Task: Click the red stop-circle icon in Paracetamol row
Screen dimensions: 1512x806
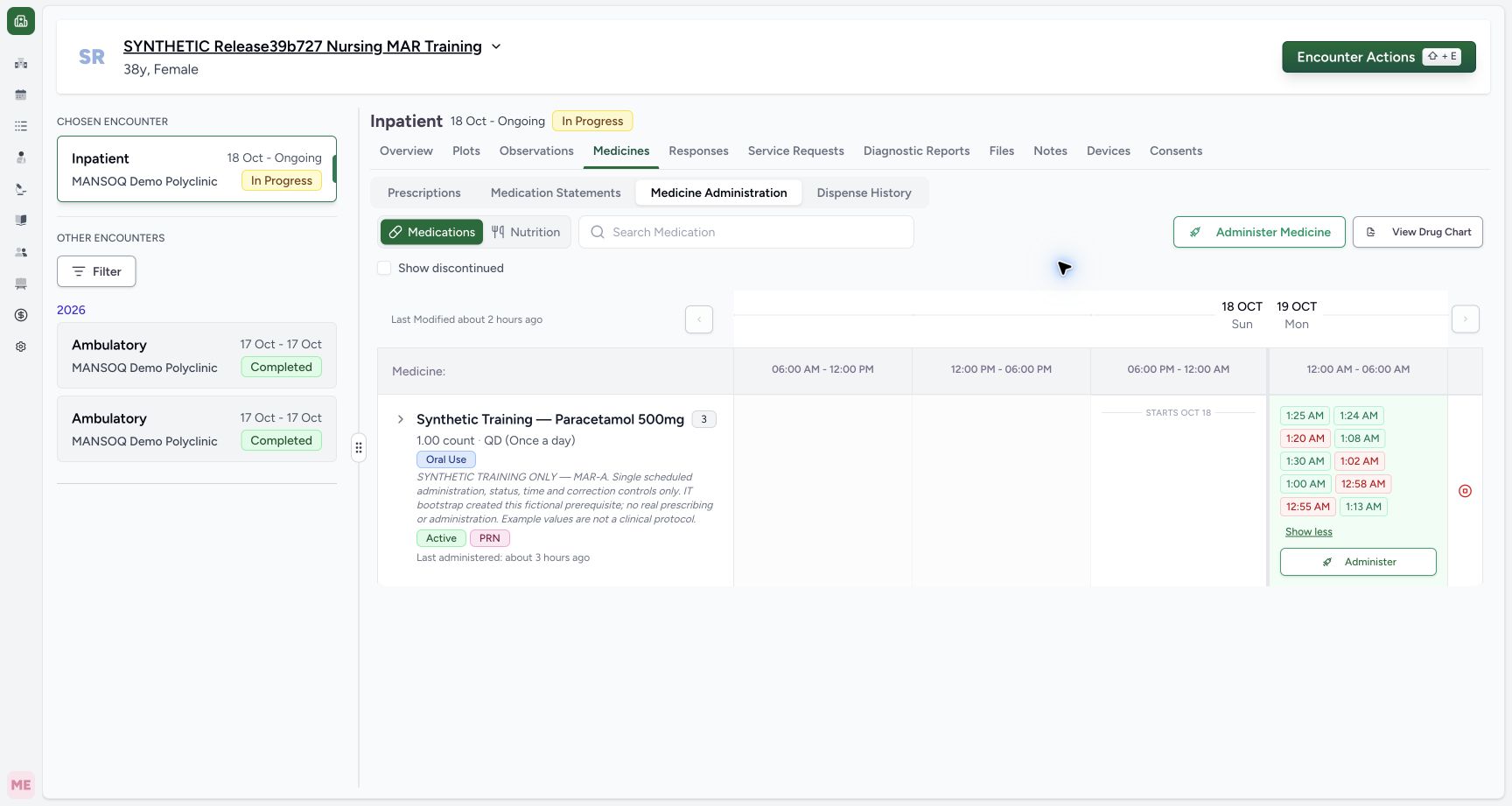Action: coord(1465,491)
